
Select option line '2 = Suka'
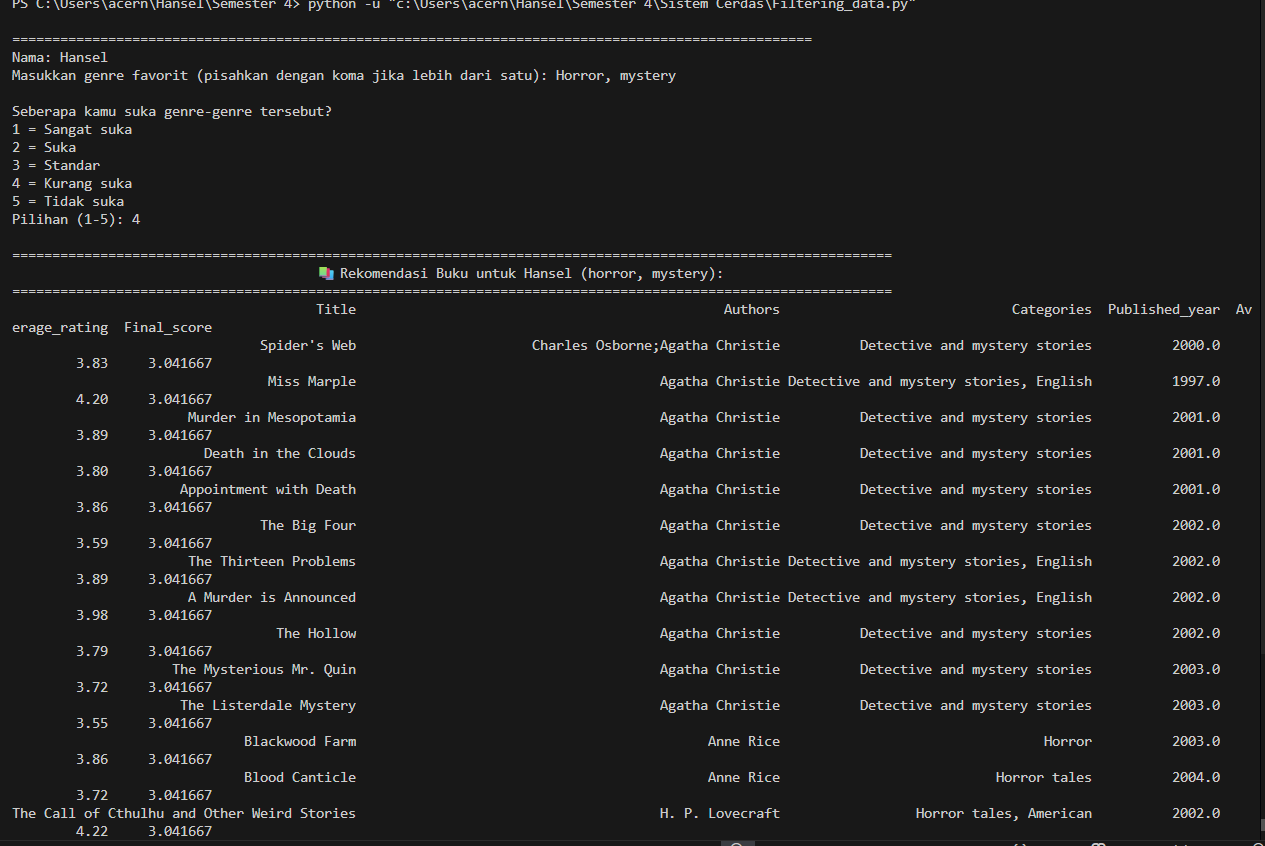(44, 147)
